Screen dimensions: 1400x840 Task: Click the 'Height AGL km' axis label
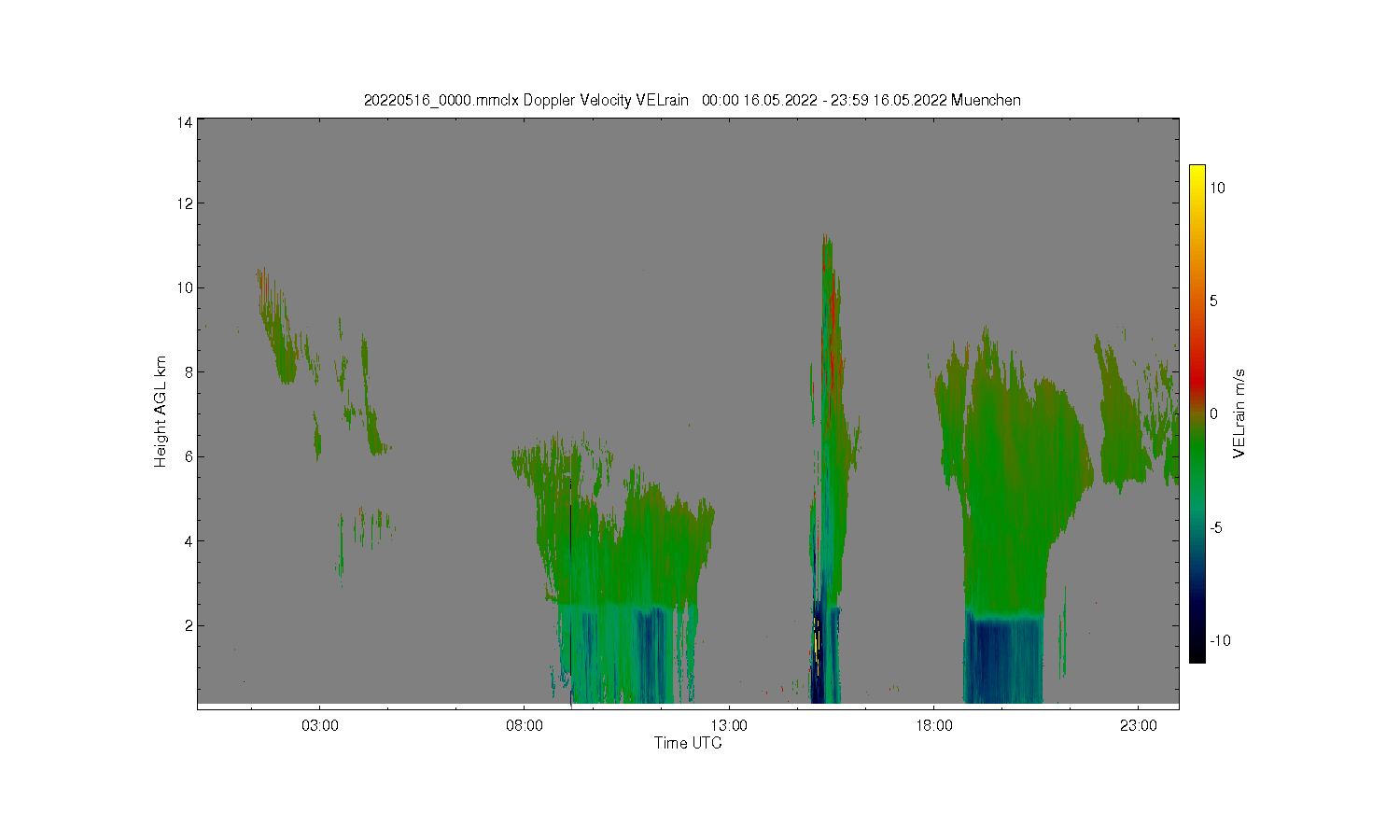[x=161, y=412]
